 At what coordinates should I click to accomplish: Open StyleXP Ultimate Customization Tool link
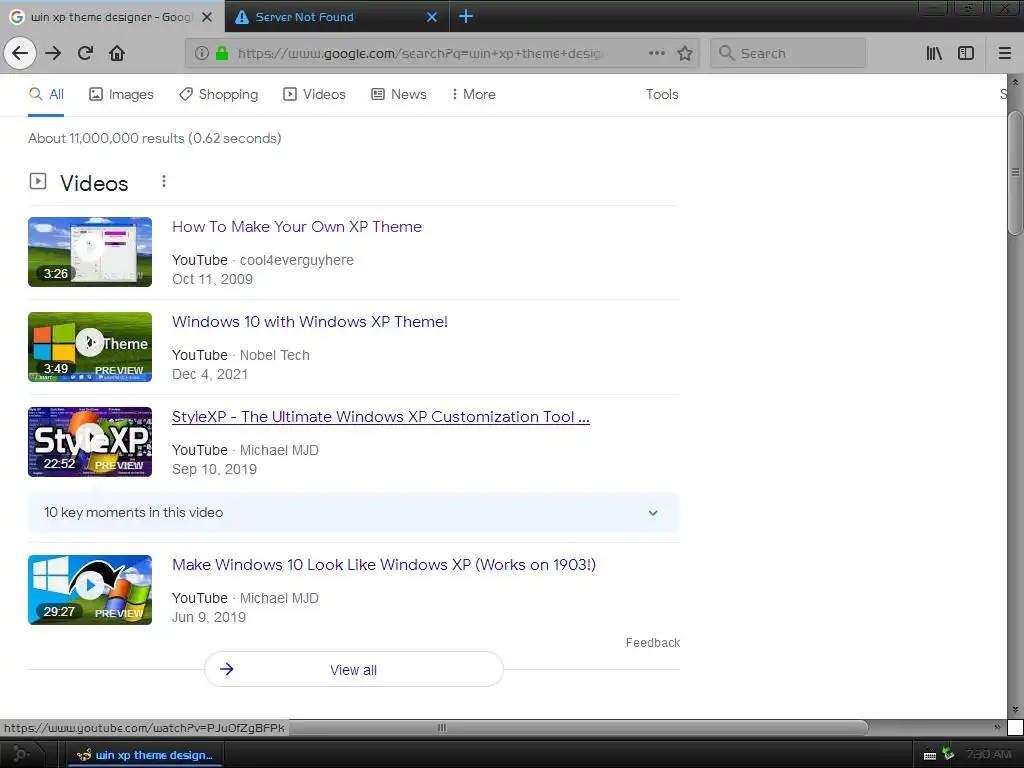(x=381, y=417)
